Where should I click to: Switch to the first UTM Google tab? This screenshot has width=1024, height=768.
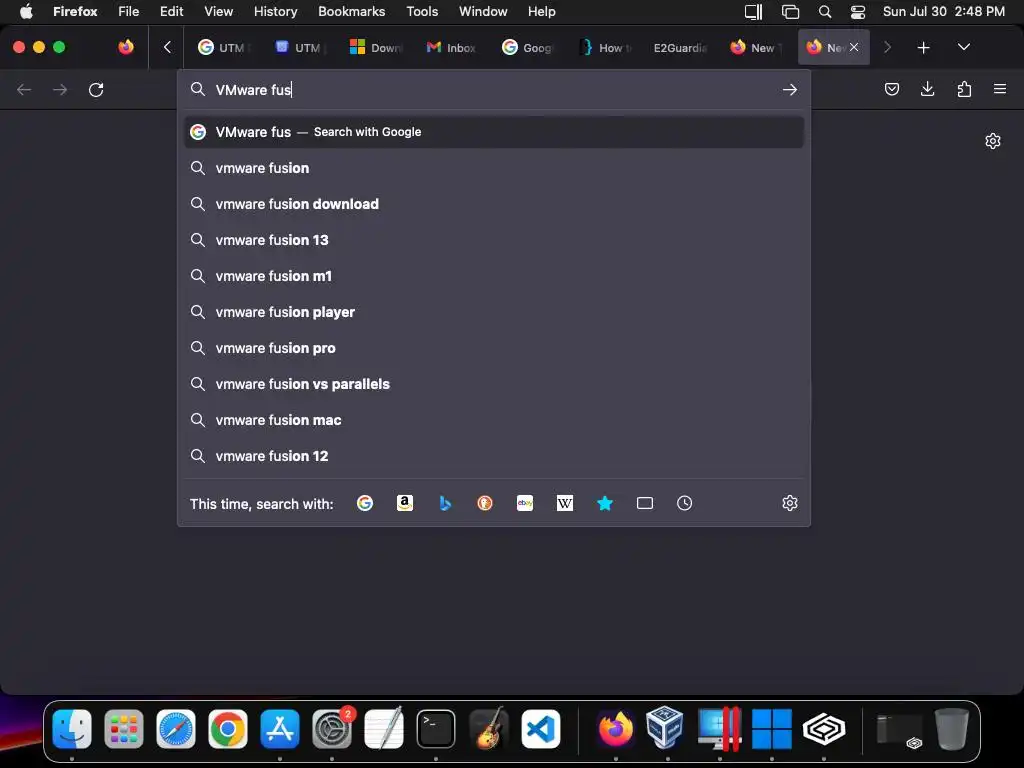224,48
